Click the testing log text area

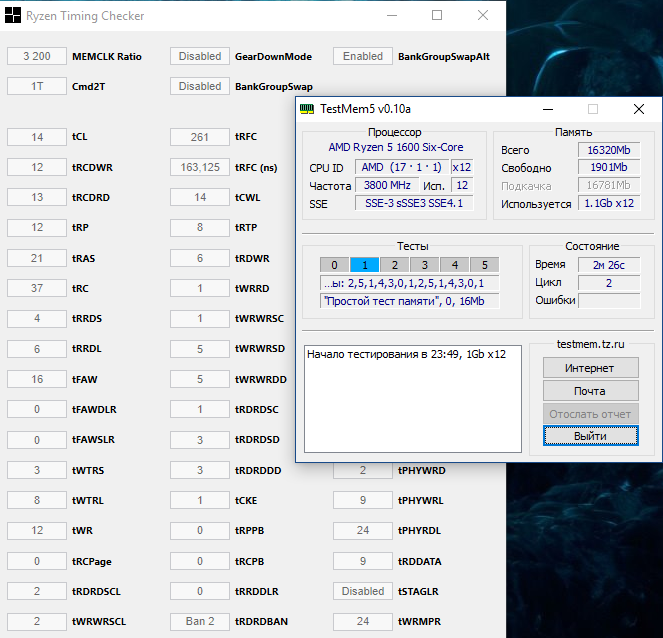point(413,399)
